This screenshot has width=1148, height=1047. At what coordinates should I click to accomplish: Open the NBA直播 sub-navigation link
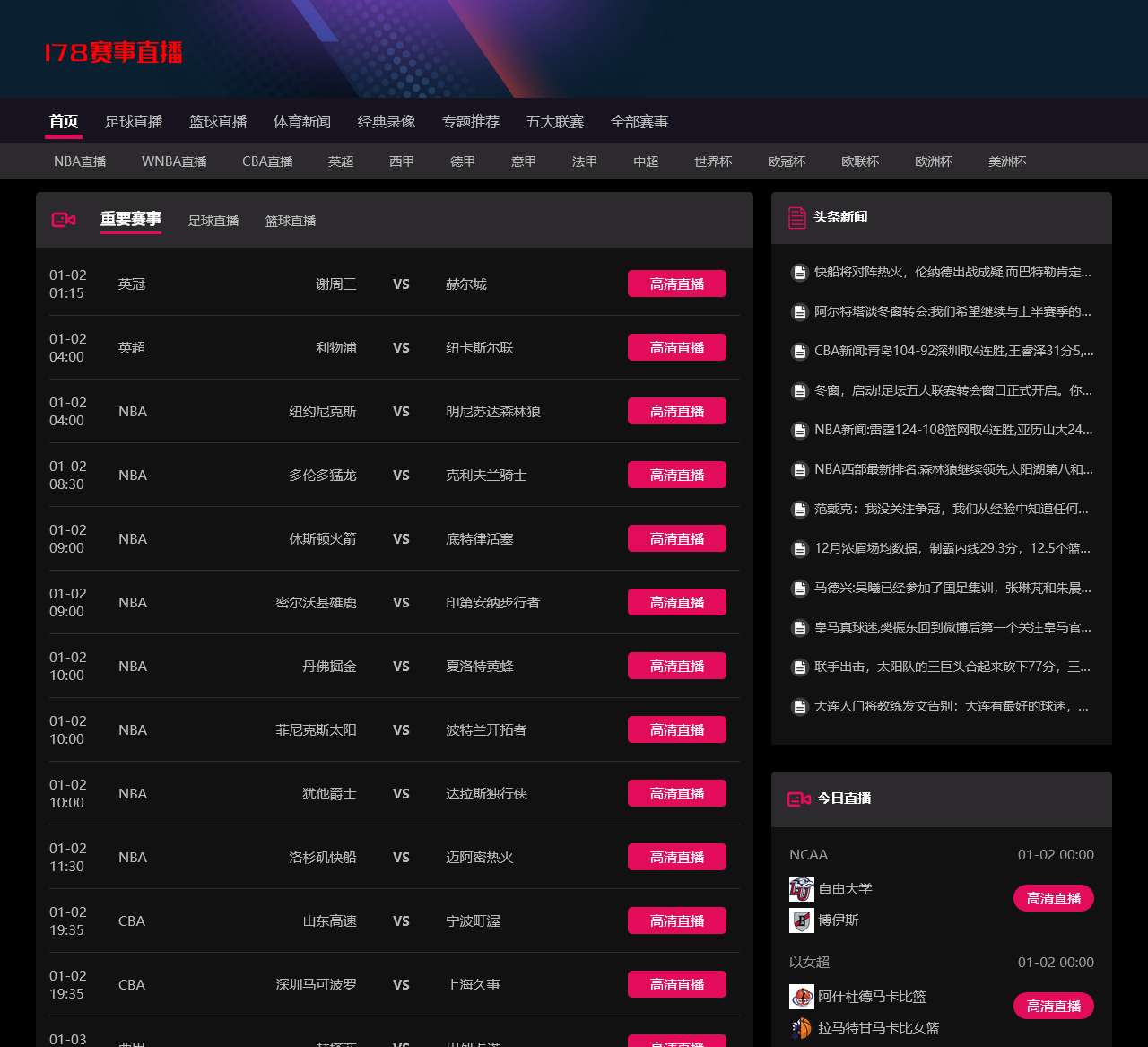click(x=80, y=161)
